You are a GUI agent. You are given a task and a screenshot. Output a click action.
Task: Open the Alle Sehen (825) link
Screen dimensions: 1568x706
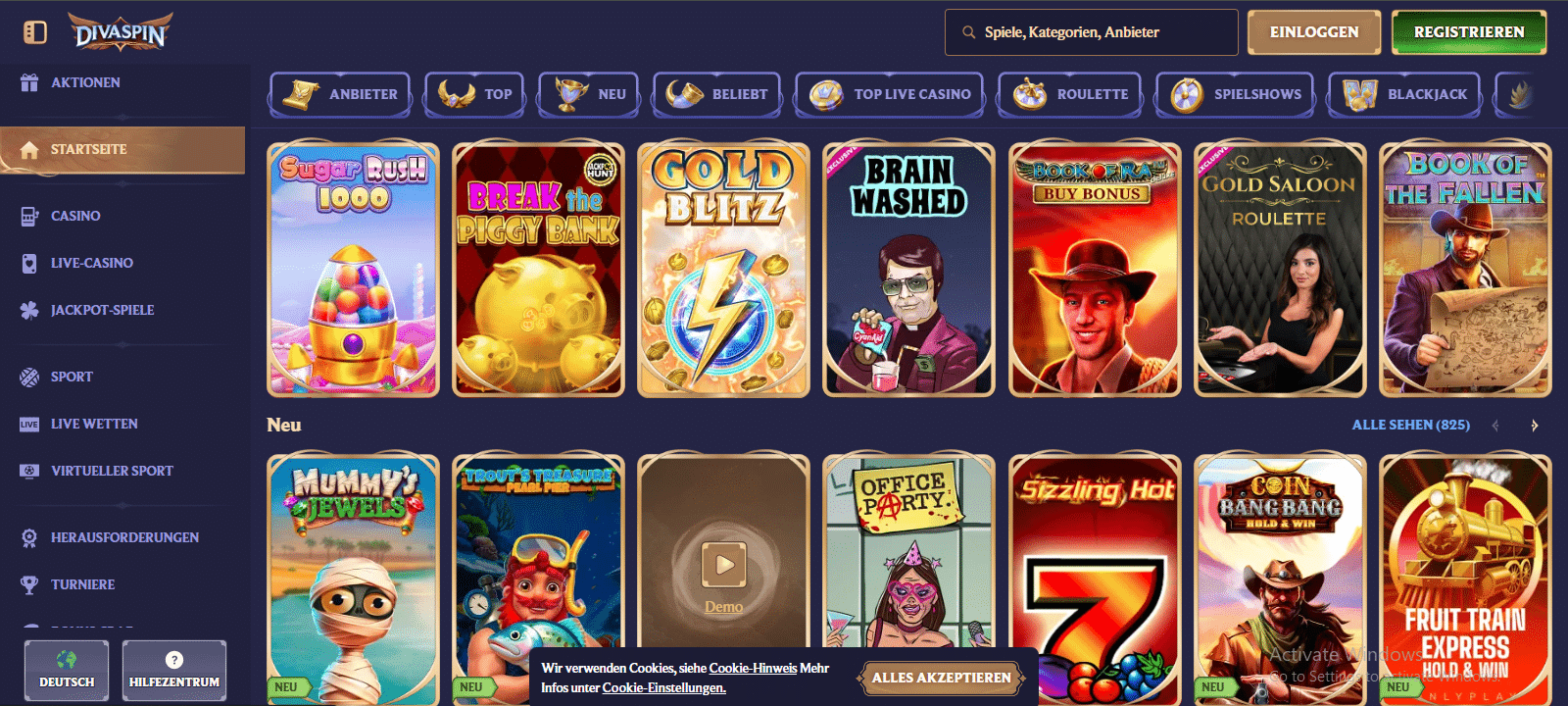[x=1411, y=425]
